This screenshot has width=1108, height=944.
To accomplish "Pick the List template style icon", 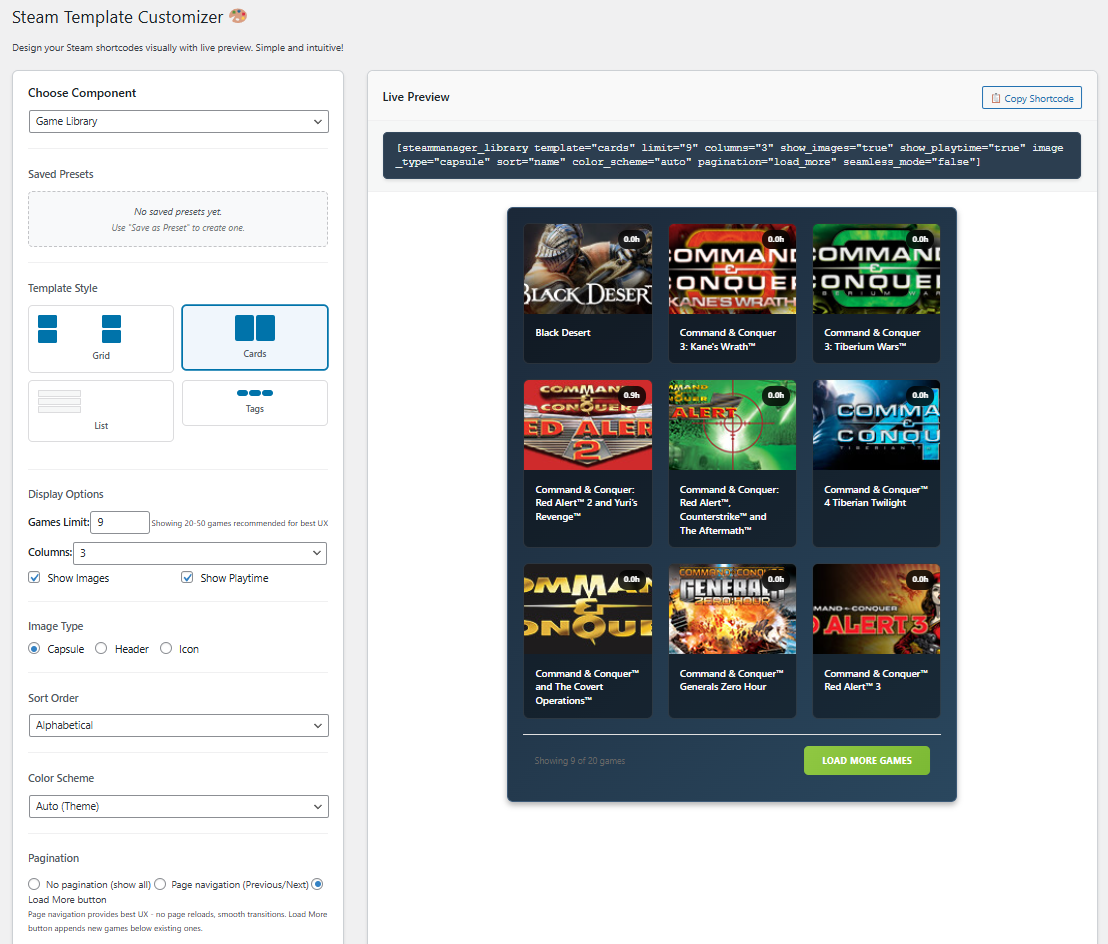I will tap(59, 401).
